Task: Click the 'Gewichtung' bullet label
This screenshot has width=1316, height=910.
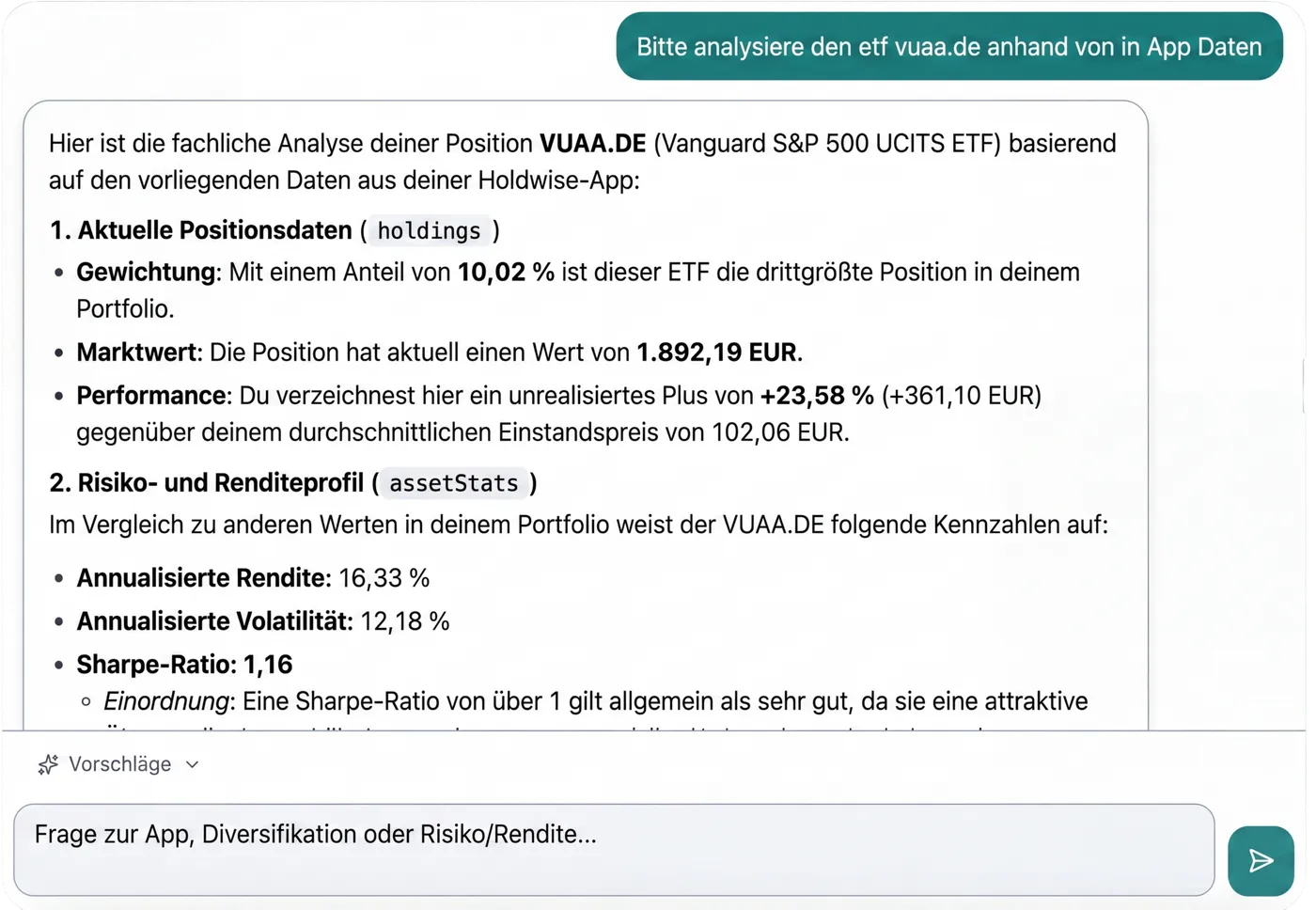Action: click(x=147, y=273)
